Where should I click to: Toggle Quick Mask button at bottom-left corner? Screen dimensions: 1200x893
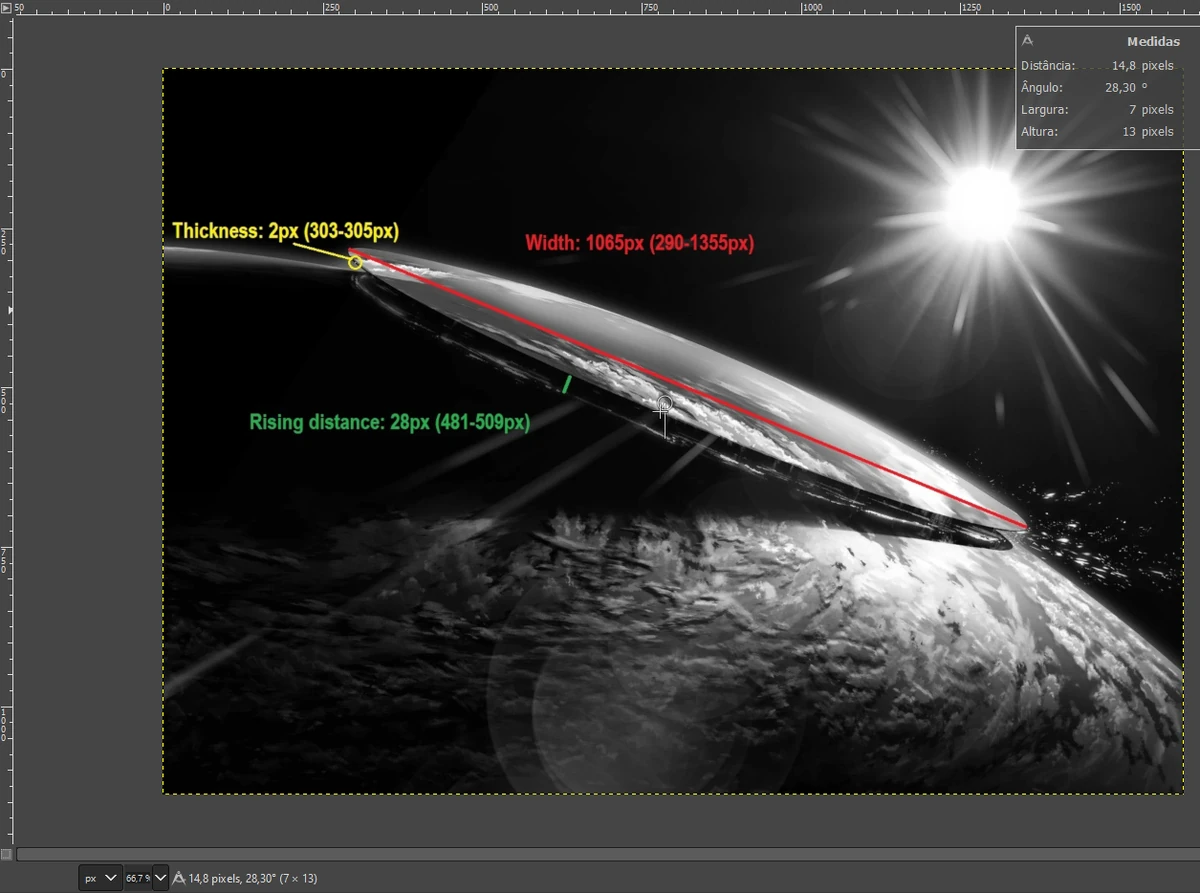point(6,854)
